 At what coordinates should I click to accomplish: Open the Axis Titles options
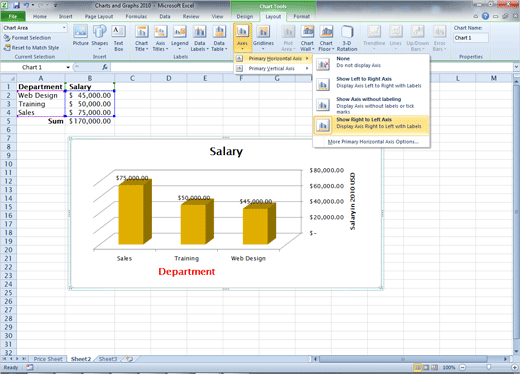point(160,38)
